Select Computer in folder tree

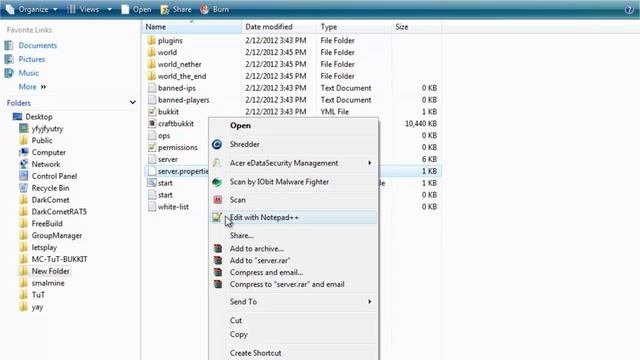tap(49, 152)
